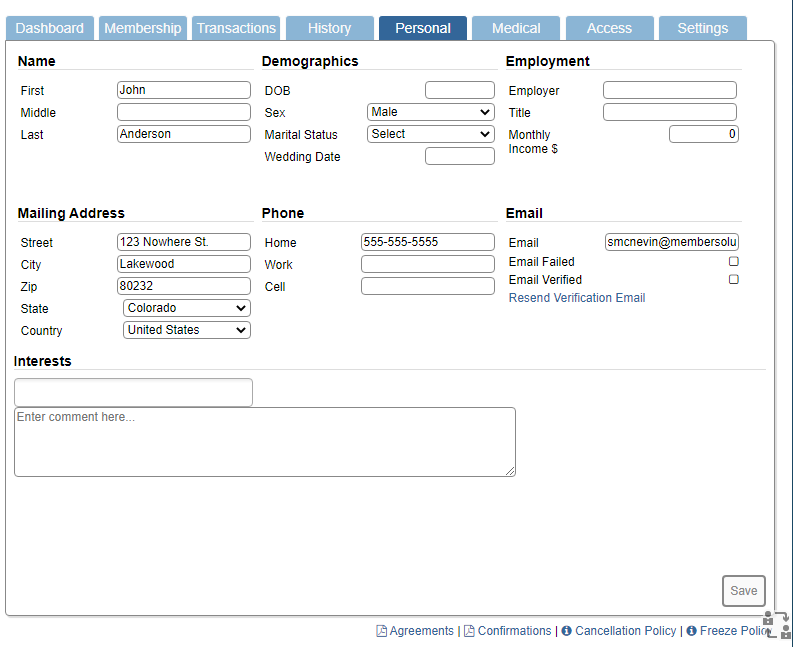Viewport: 793px width, 647px height.
Task: Open the Dashboard tab
Action: 50,28
